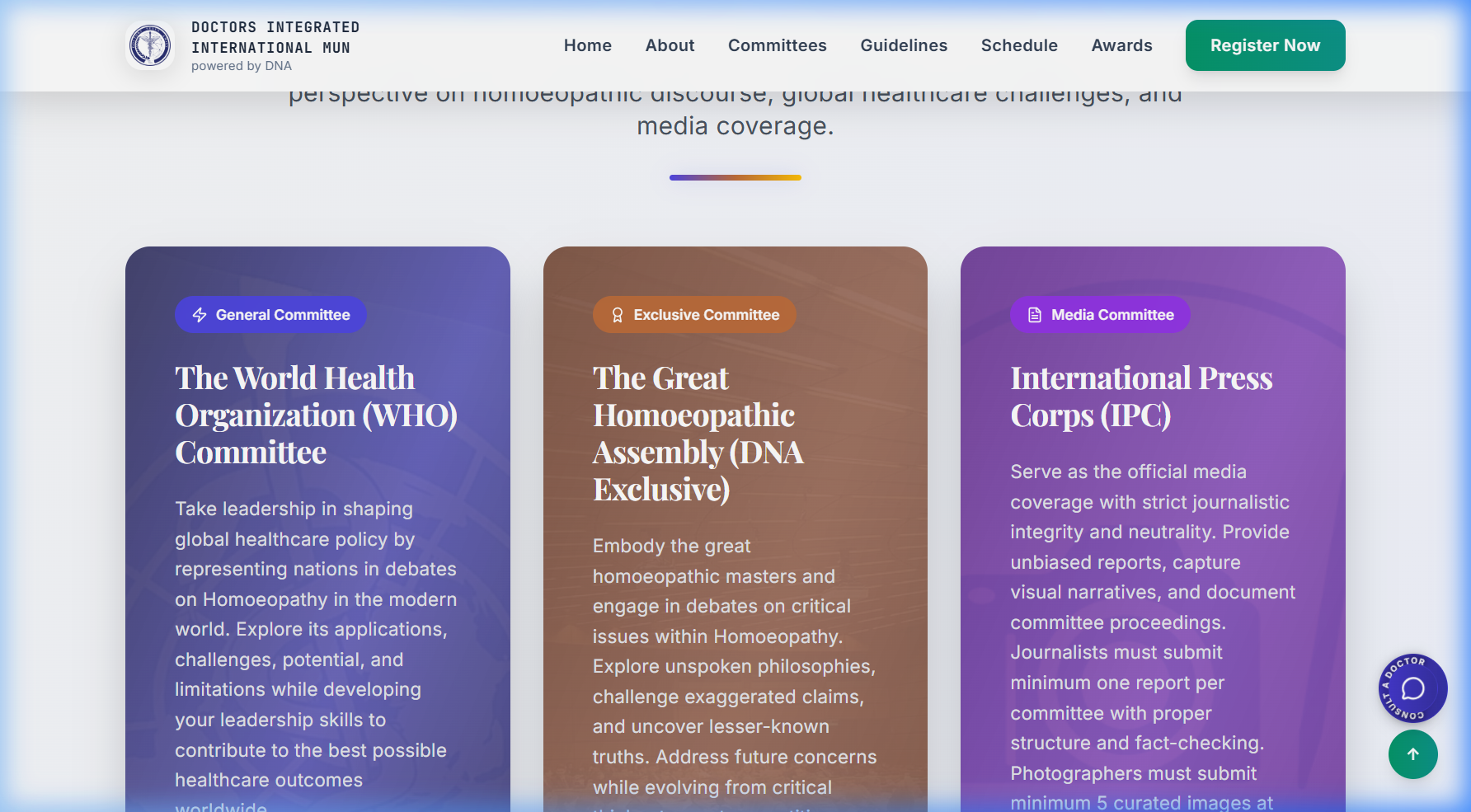
Task: Open the Great Homoeopathic Assembly card title
Action: coord(698,434)
